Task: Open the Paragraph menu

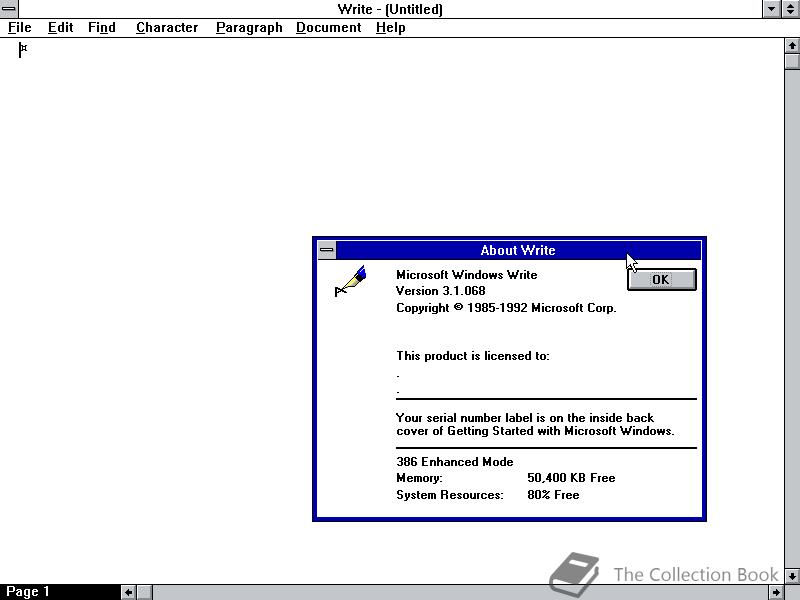Action: (249, 28)
